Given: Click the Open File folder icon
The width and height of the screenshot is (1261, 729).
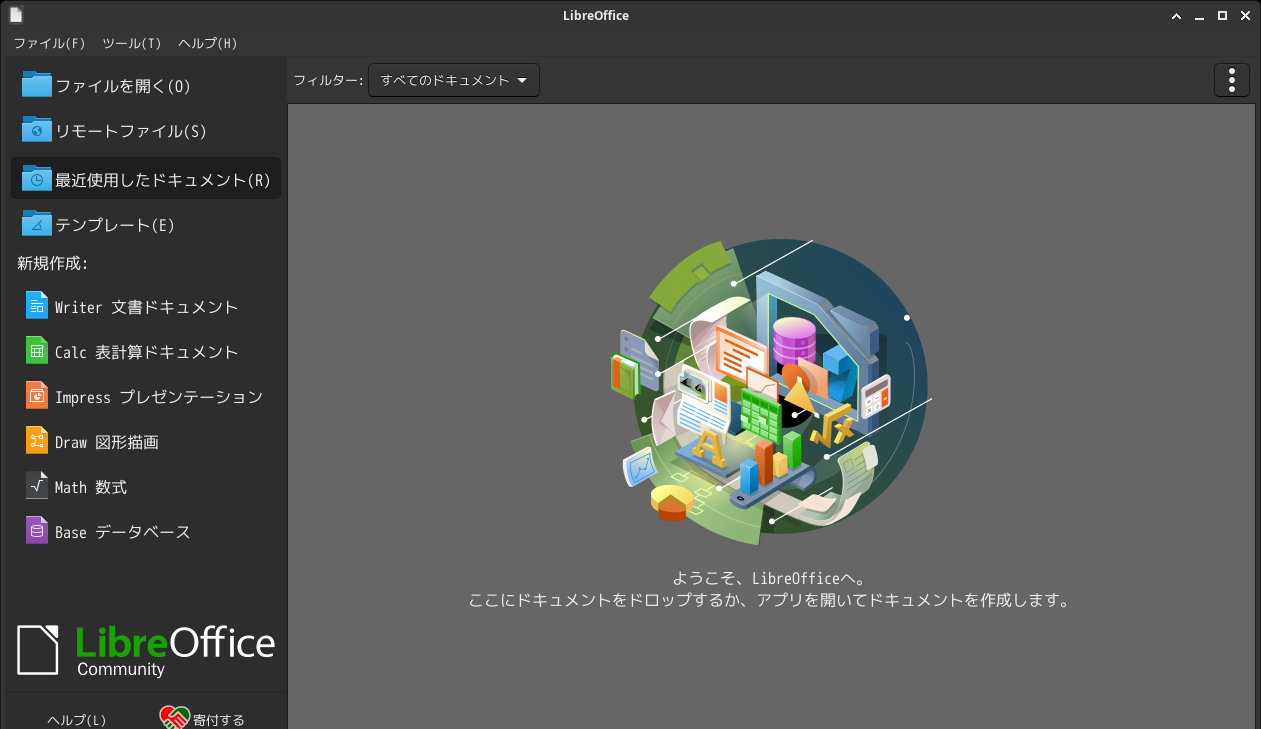Looking at the screenshot, I should click(x=37, y=85).
